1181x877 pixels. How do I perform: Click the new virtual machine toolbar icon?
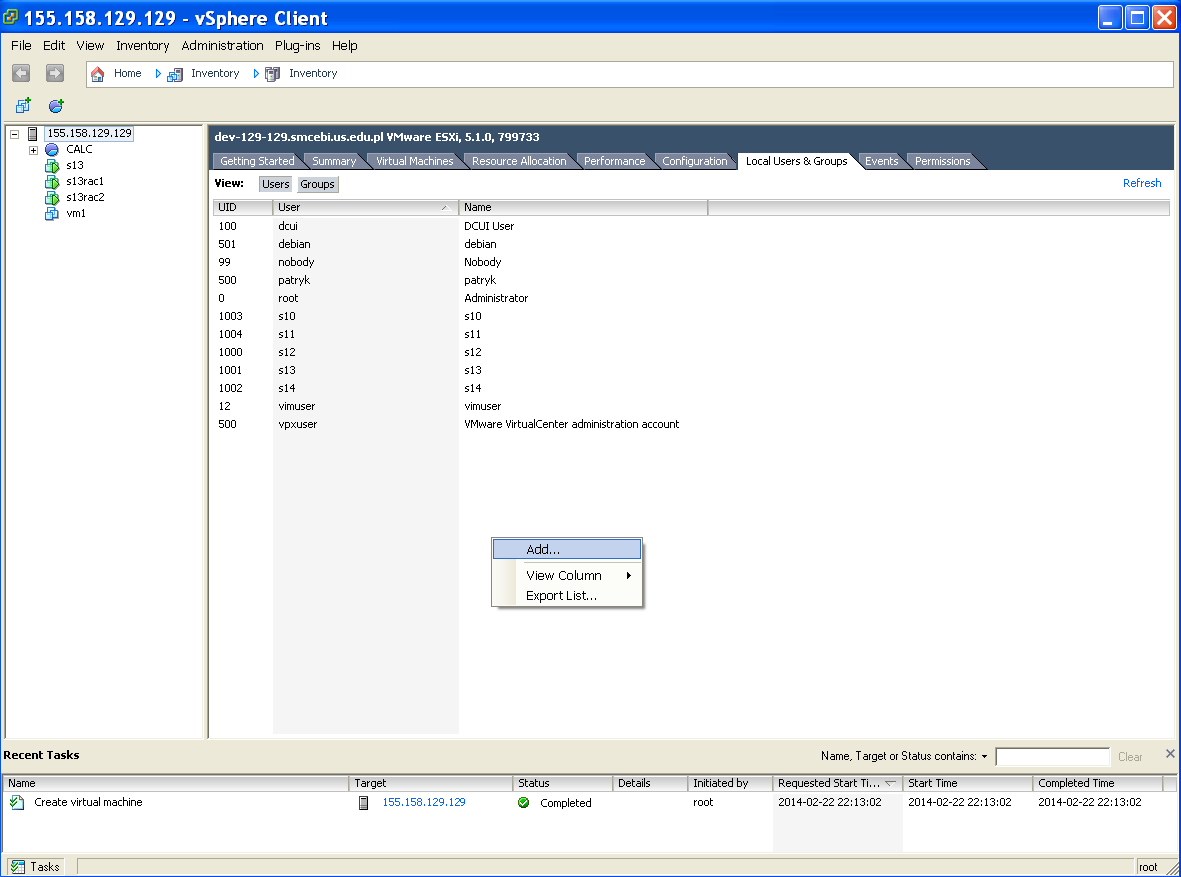(x=23, y=105)
